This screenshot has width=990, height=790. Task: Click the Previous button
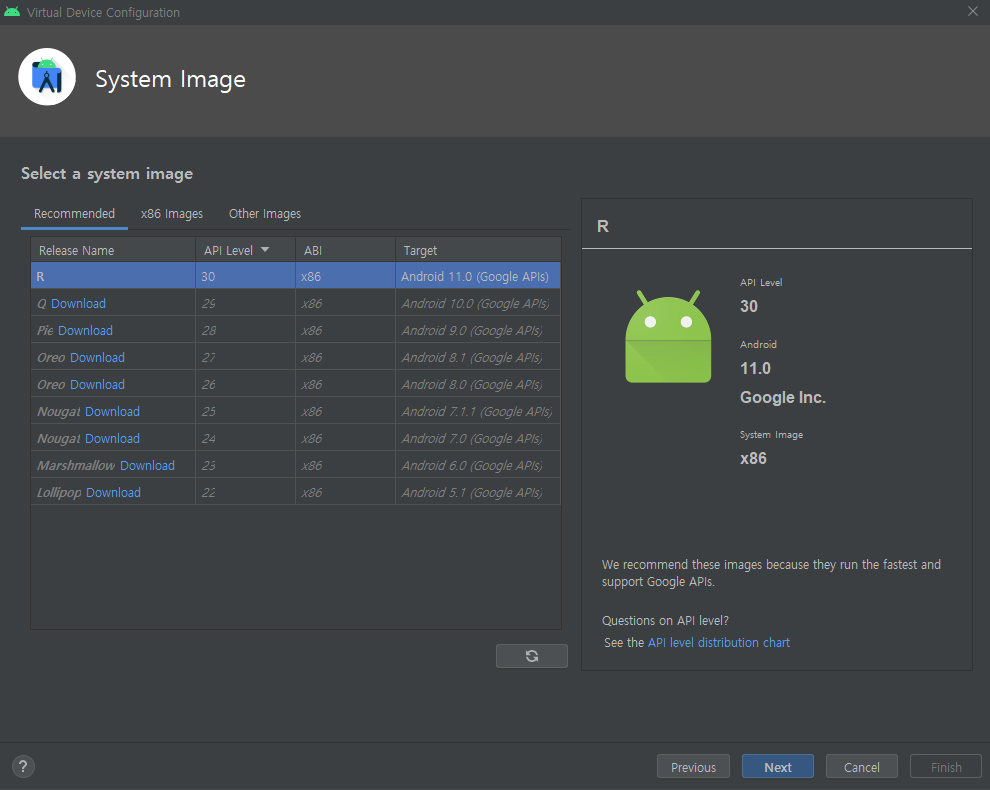point(693,767)
